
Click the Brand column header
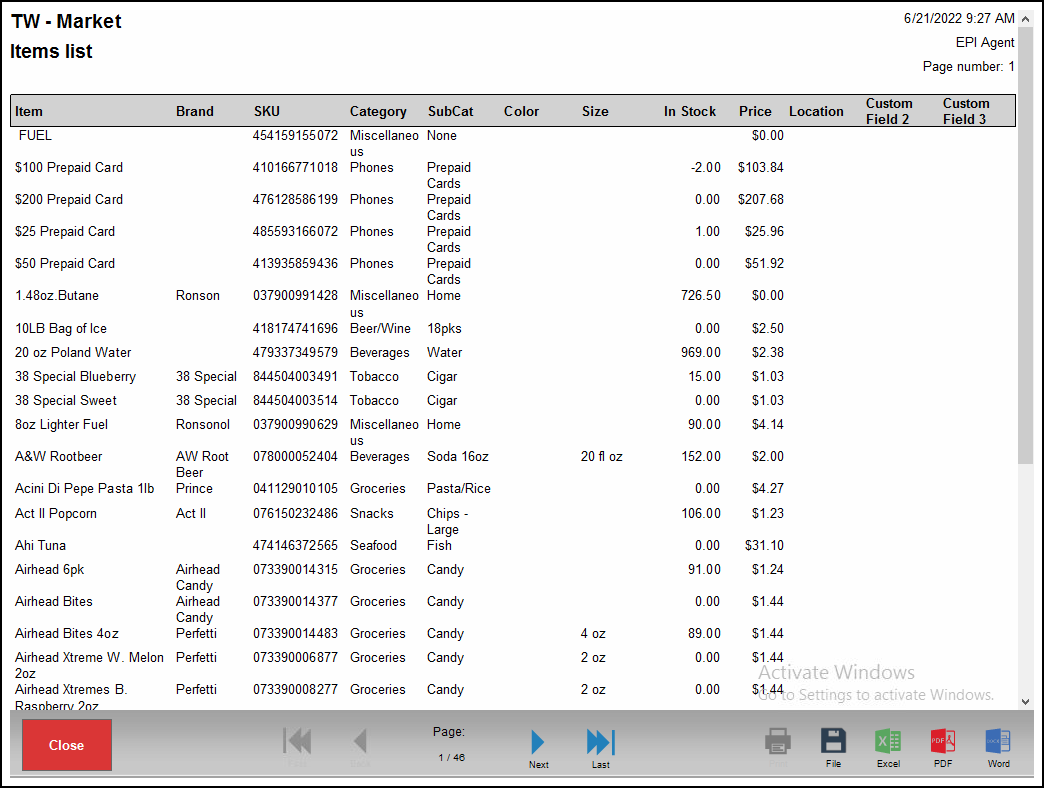tap(194, 112)
